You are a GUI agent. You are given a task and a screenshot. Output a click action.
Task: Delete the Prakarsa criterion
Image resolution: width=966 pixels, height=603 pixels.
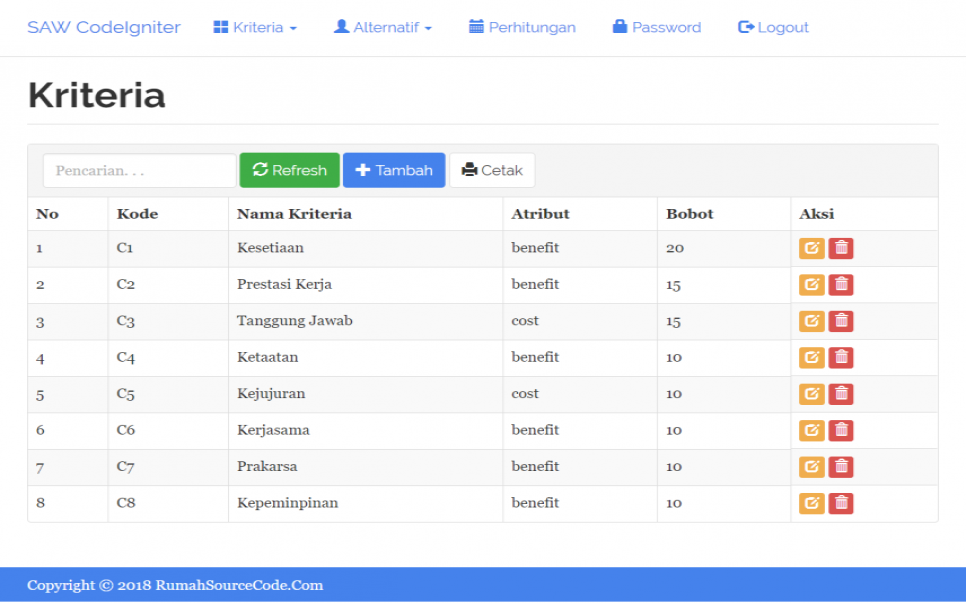coord(841,467)
